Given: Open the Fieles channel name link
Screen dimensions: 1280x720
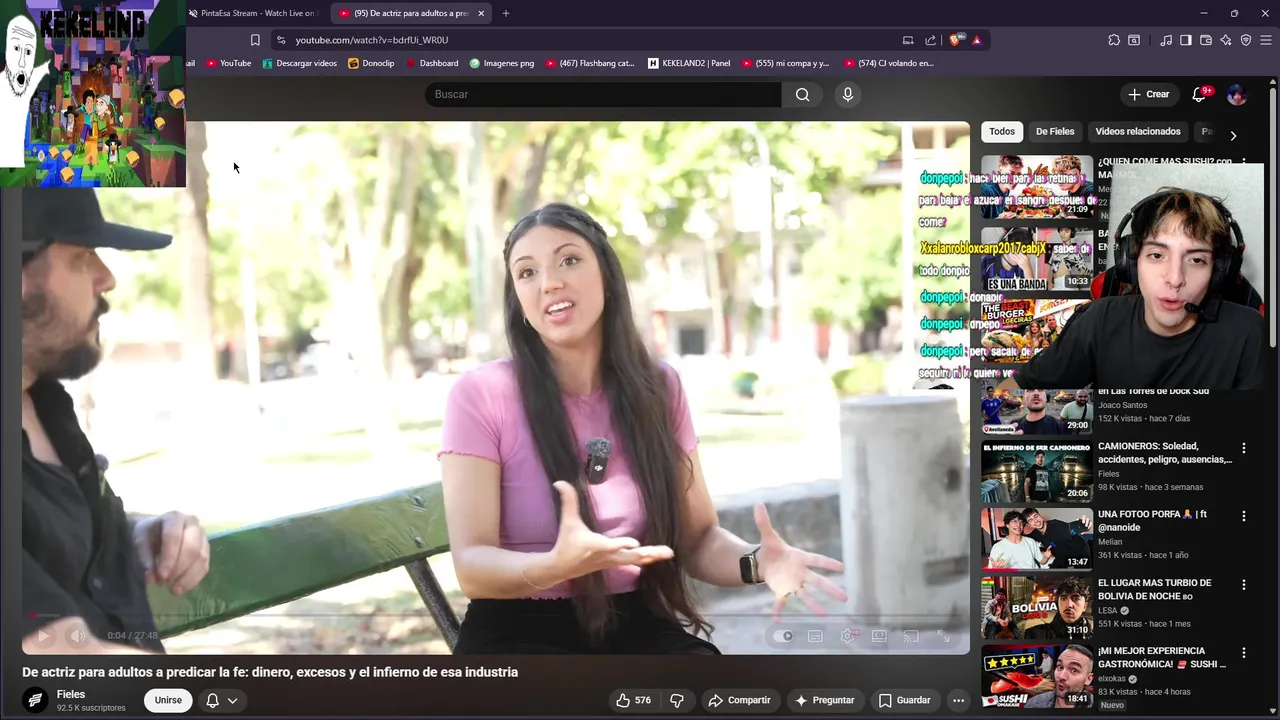Looking at the screenshot, I should pyautogui.click(x=71, y=694).
